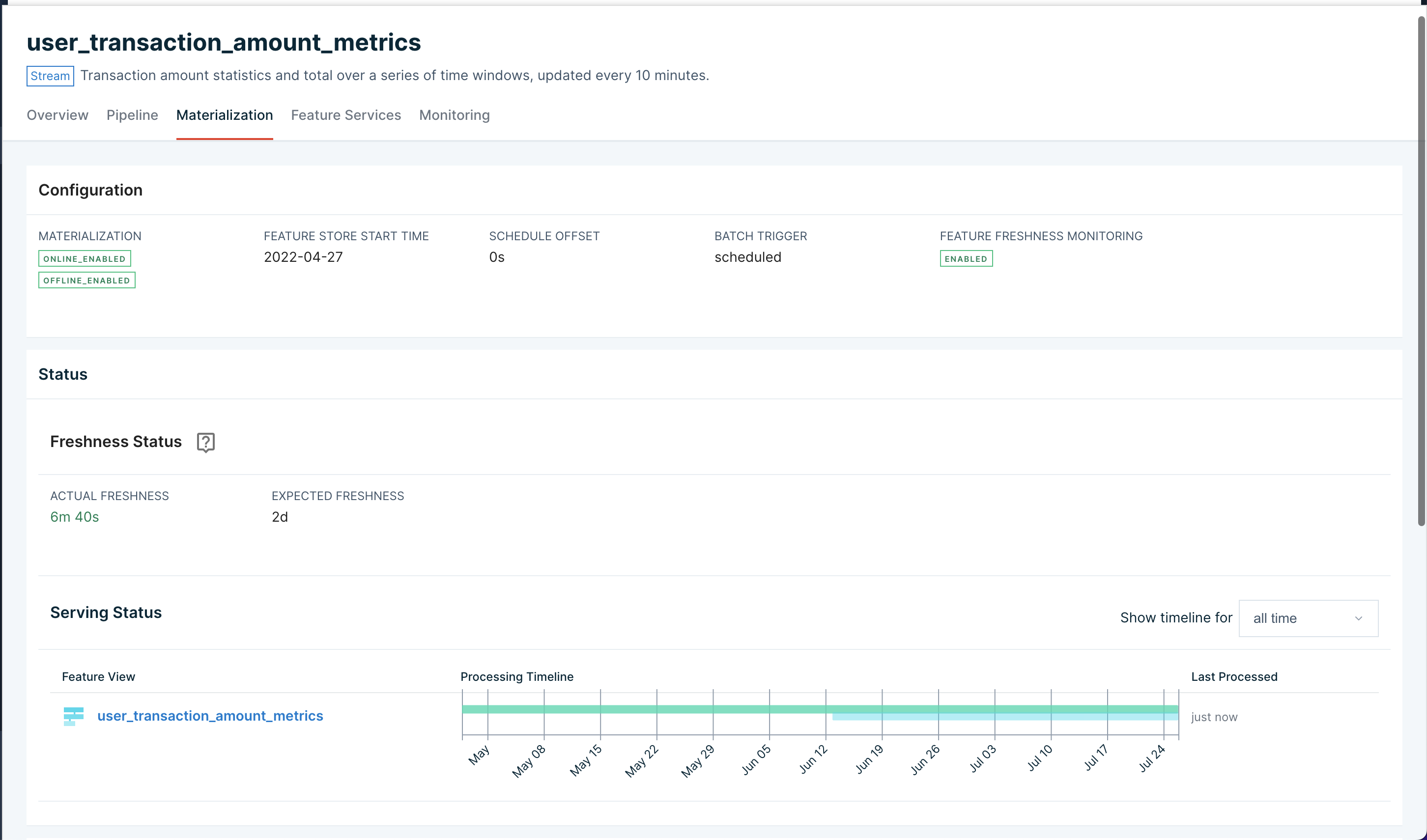
Task: Click the 'Last Processed' column header
Action: pos(1234,676)
